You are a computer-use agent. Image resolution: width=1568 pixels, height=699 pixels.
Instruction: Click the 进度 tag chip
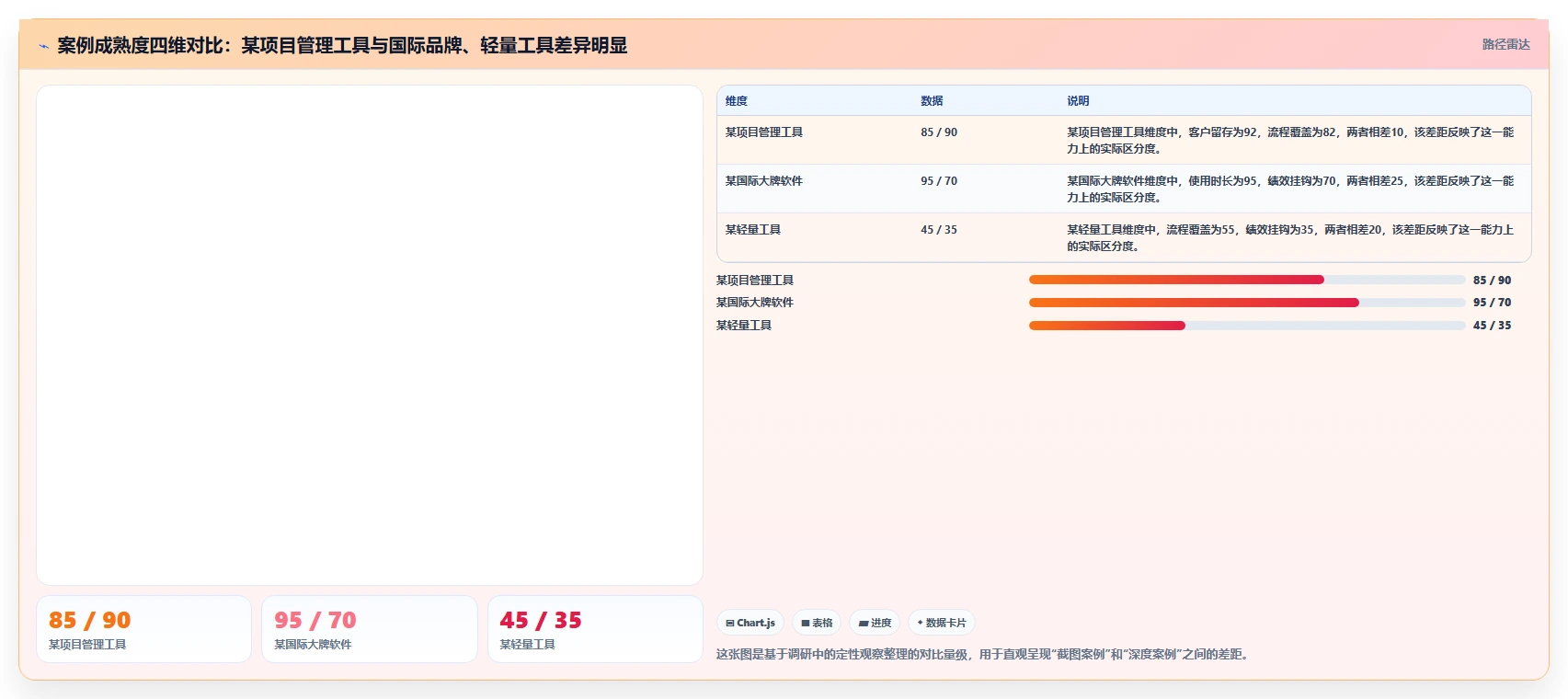[x=875, y=623]
